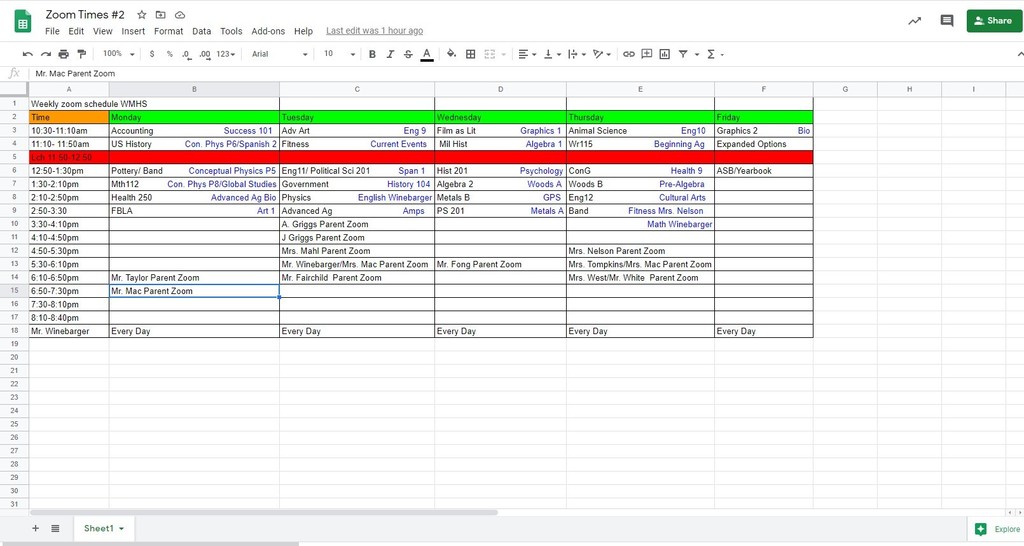Screen dimensions: 1024x546
Task: Select row 10 header
Action: 14,224
